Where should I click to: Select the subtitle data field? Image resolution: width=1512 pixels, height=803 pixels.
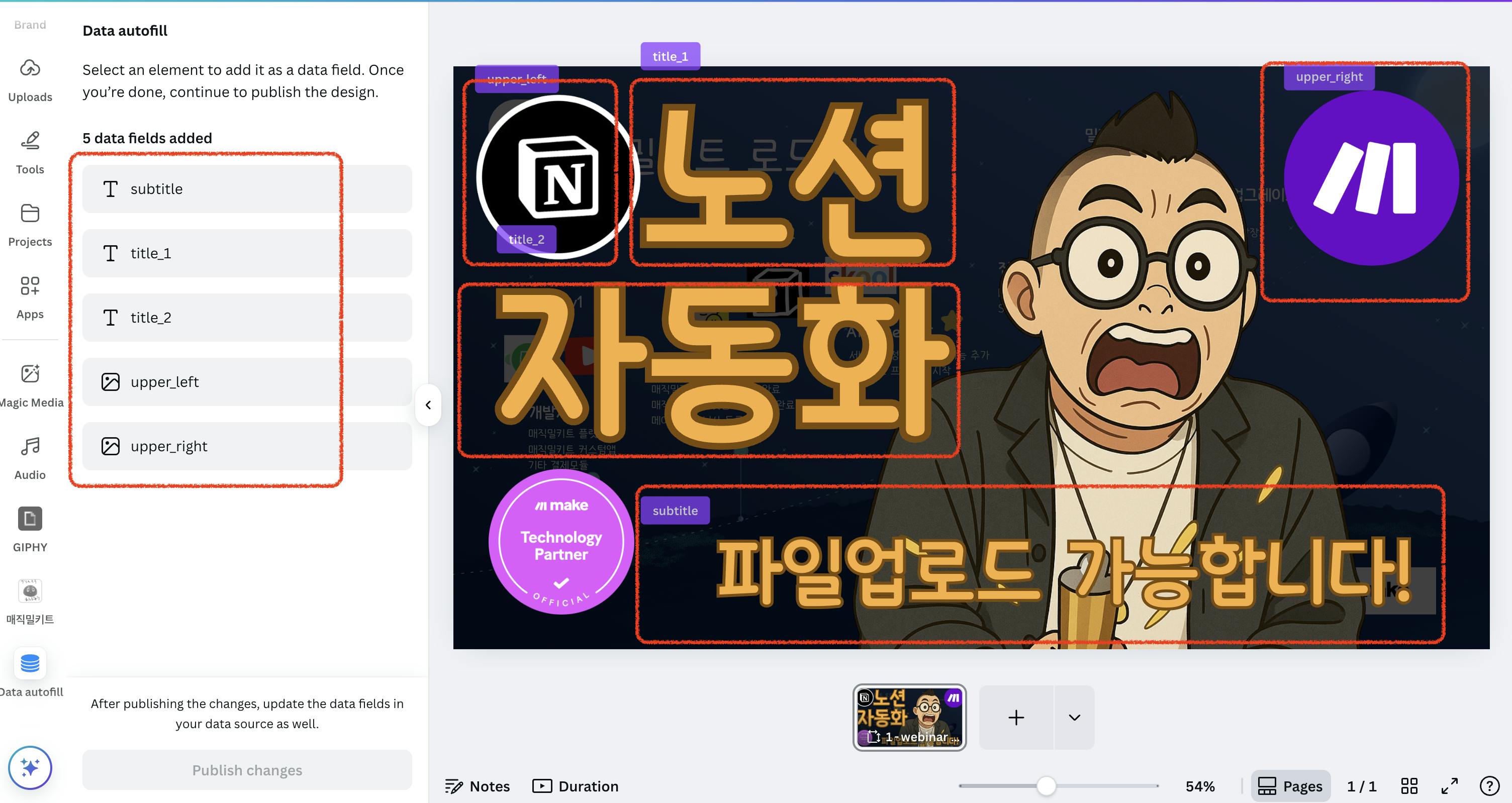click(247, 189)
